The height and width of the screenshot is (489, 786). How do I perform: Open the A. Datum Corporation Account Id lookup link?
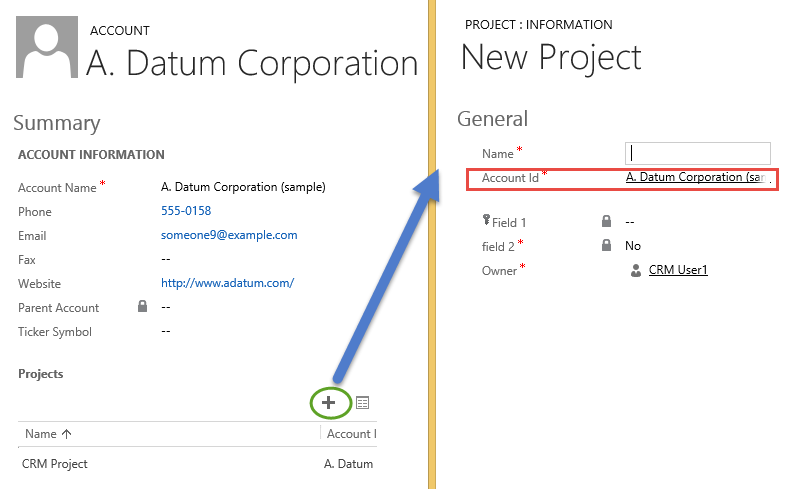click(x=697, y=177)
